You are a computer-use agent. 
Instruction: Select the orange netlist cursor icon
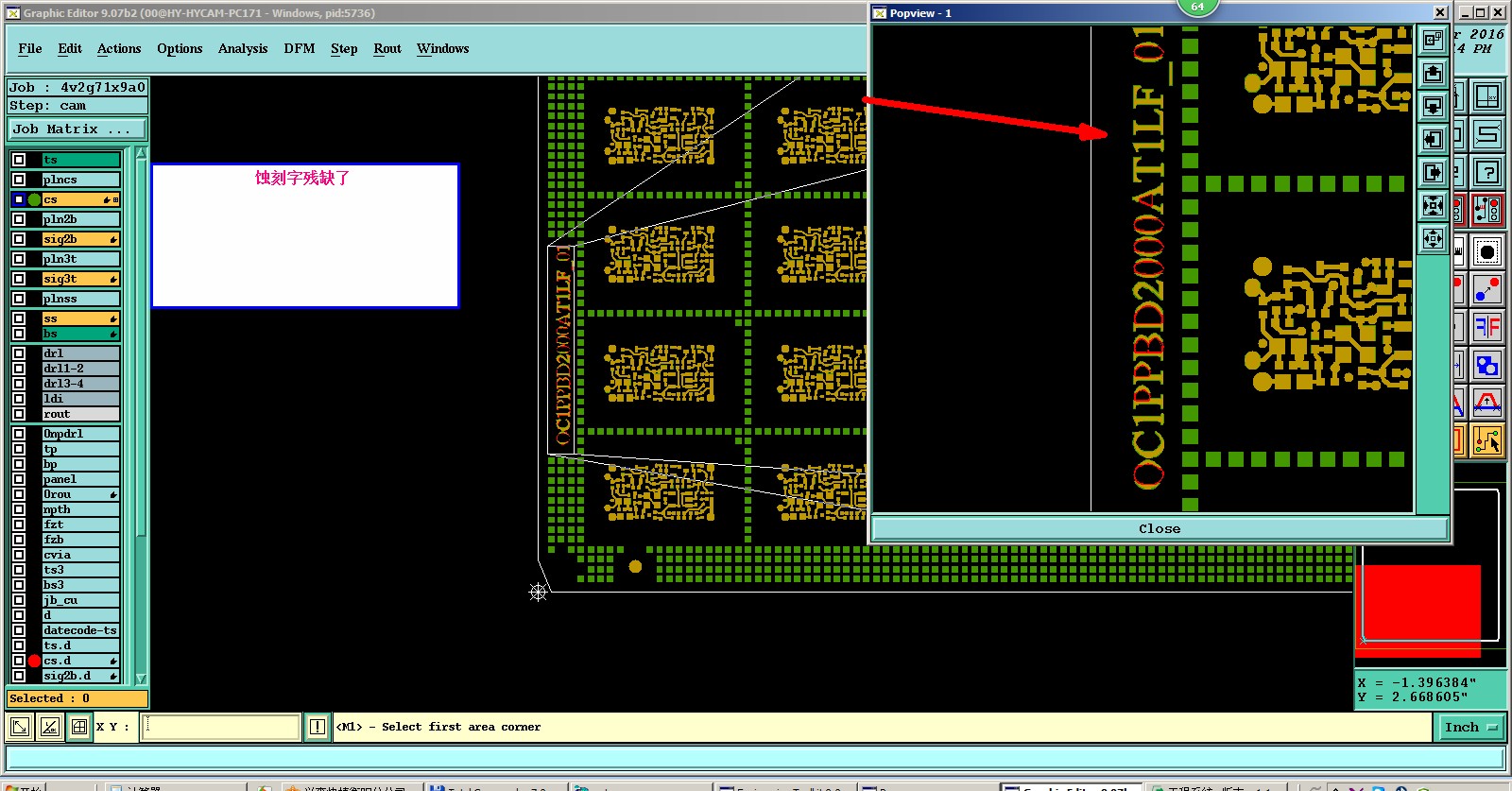[1487, 440]
